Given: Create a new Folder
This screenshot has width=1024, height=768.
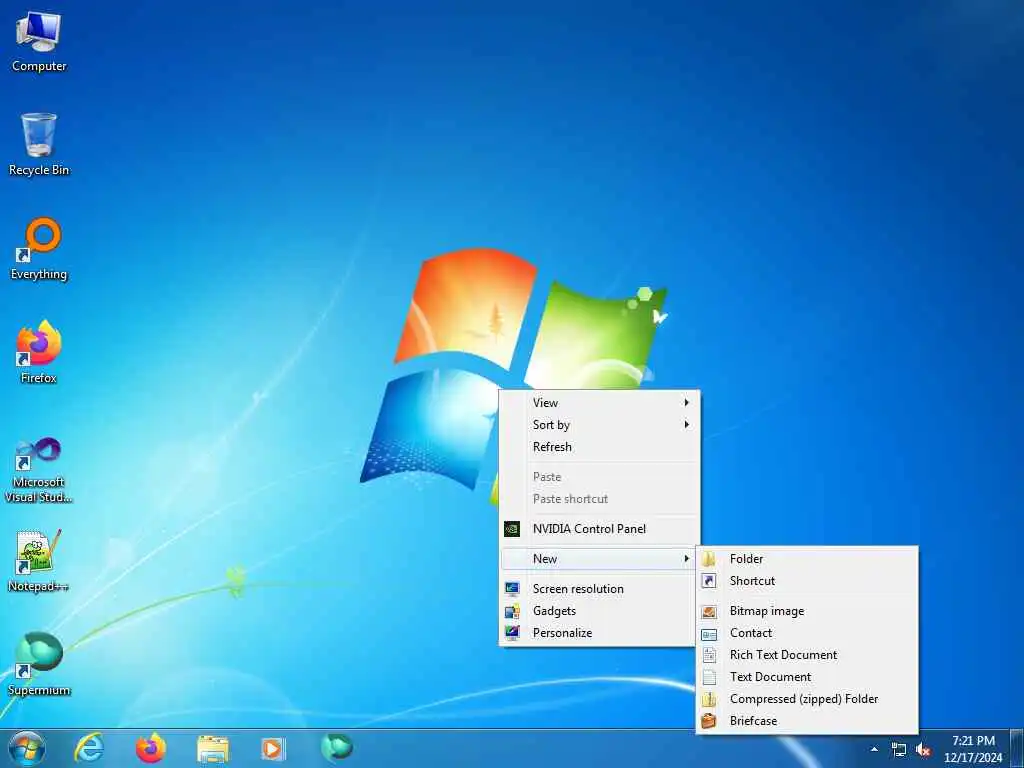Looking at the screenshot, I should 807,558.
